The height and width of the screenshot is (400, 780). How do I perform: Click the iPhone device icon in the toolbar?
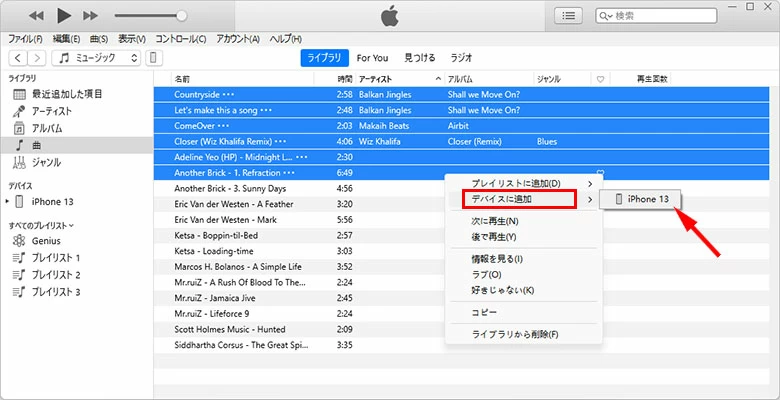point(154,58)
